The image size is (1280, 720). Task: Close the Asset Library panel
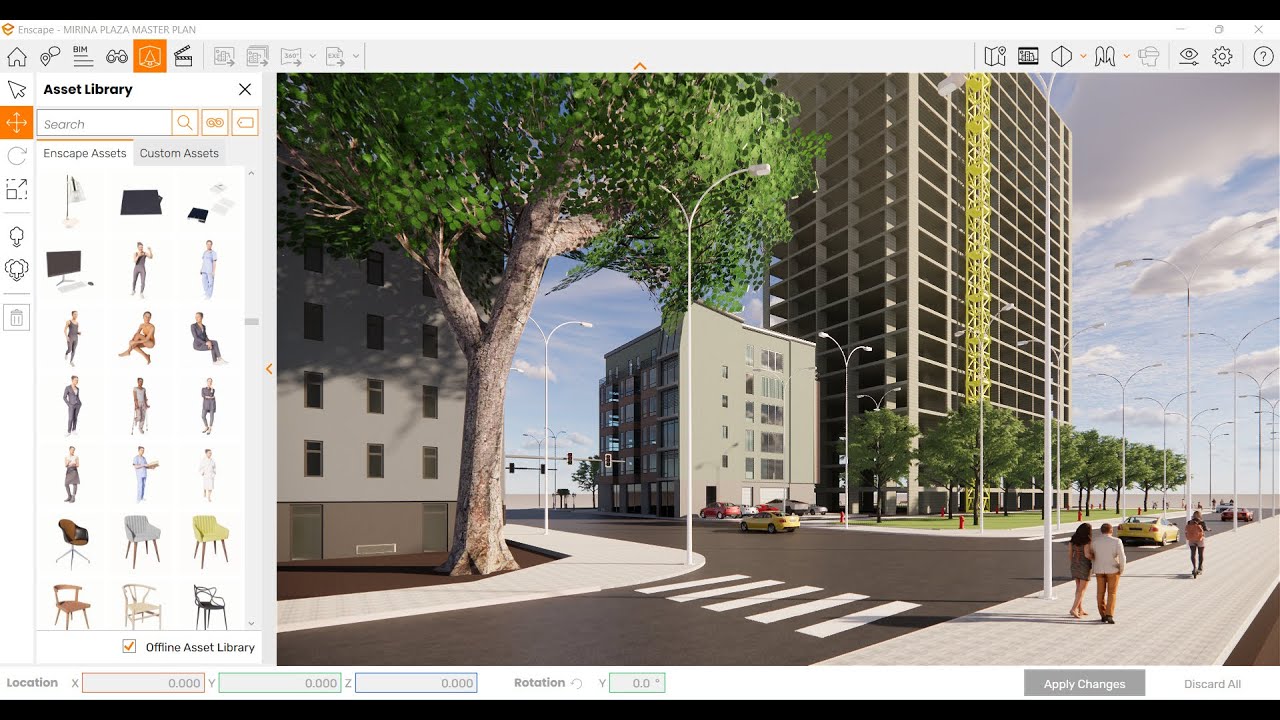[245, 89]
